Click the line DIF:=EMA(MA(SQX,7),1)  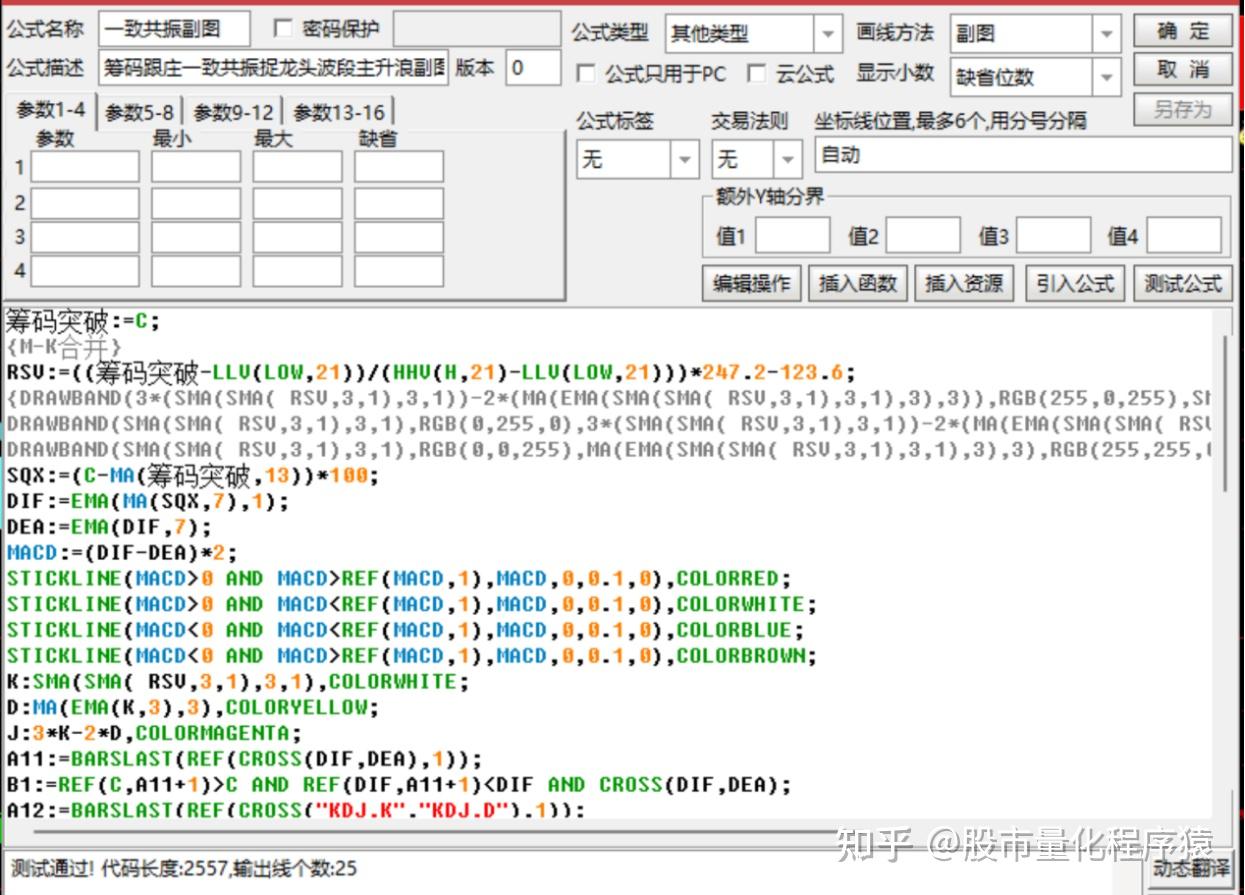click(x=147, y=501)
